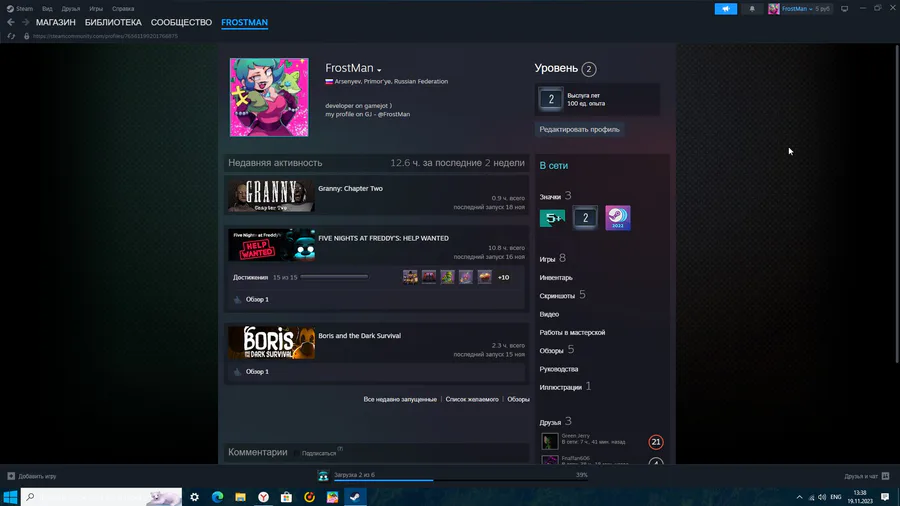
Task: Click the Boris Dark Survival thumbnail
Action: click(x=271, y=343)
